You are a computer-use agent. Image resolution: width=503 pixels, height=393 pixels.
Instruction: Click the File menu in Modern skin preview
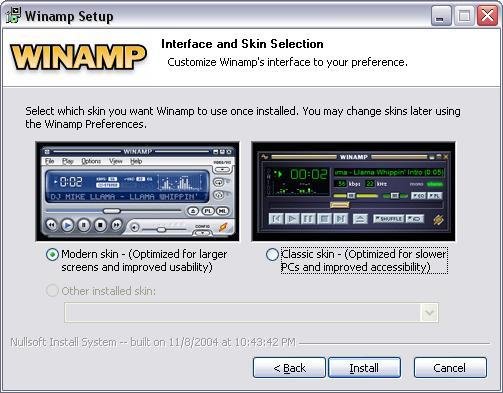click(49, 161)
